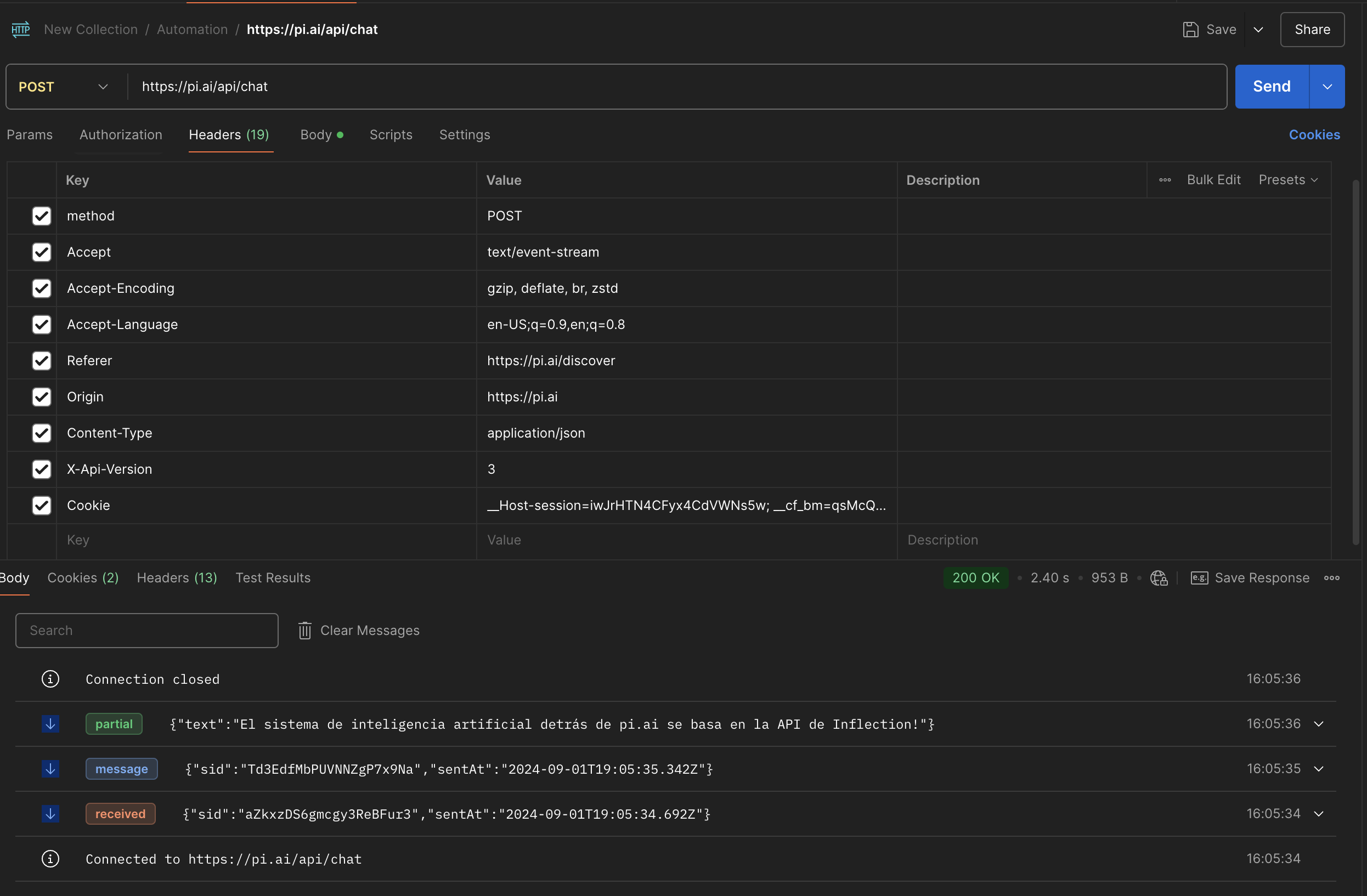Open the request Body tab
The image size is (1367, 896).
point(321,134)
